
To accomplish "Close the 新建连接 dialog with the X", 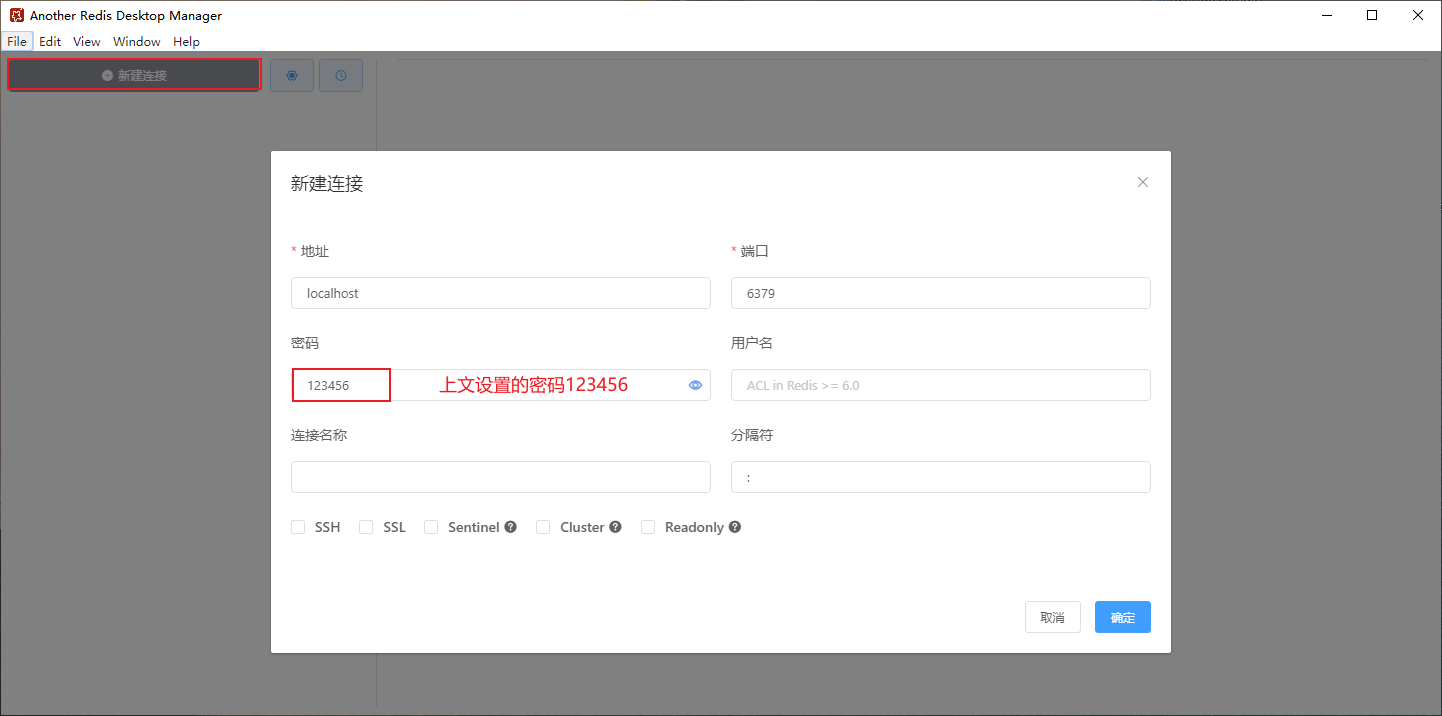I will tap(1143, 182).
